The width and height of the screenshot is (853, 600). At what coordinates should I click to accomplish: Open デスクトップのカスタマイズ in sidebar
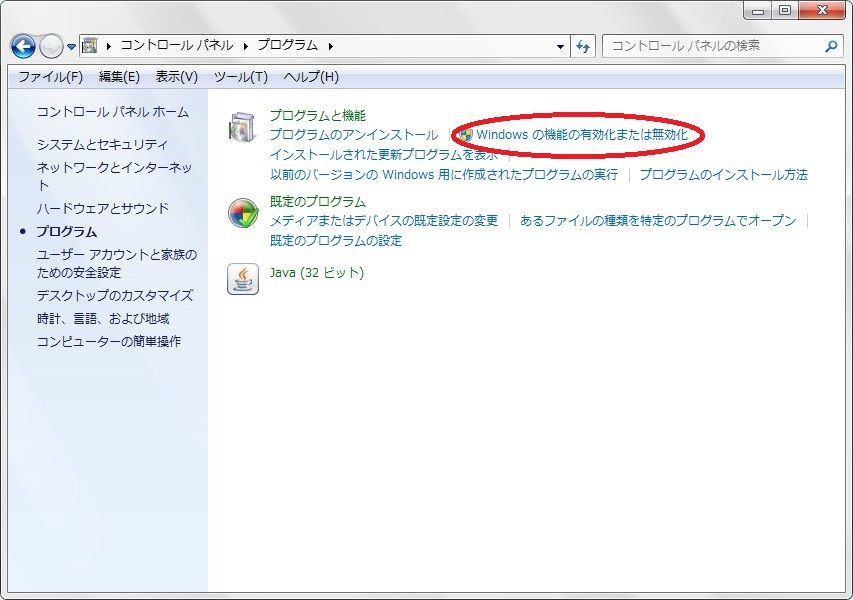115,295
